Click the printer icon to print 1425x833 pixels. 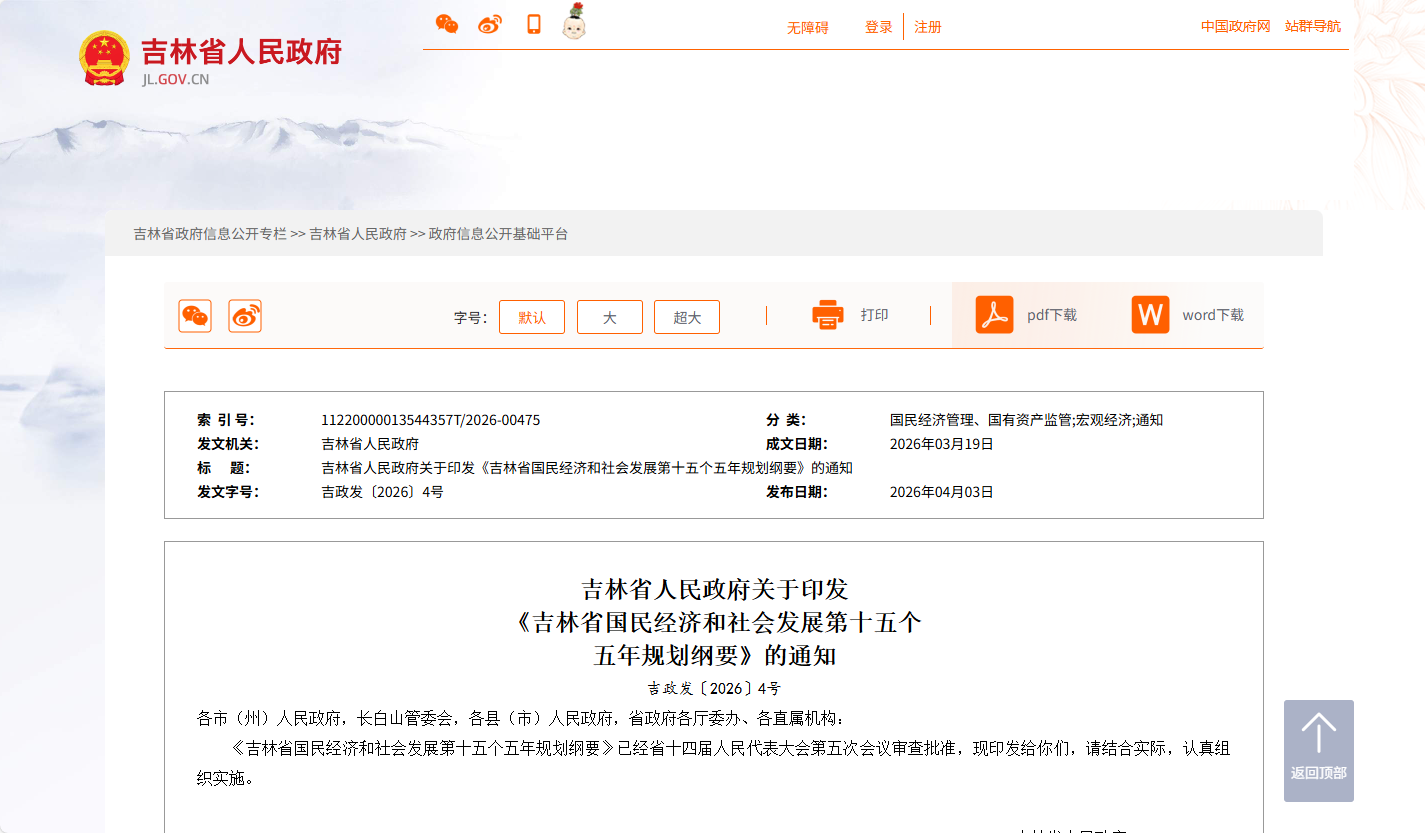click(x=828, y=315)
